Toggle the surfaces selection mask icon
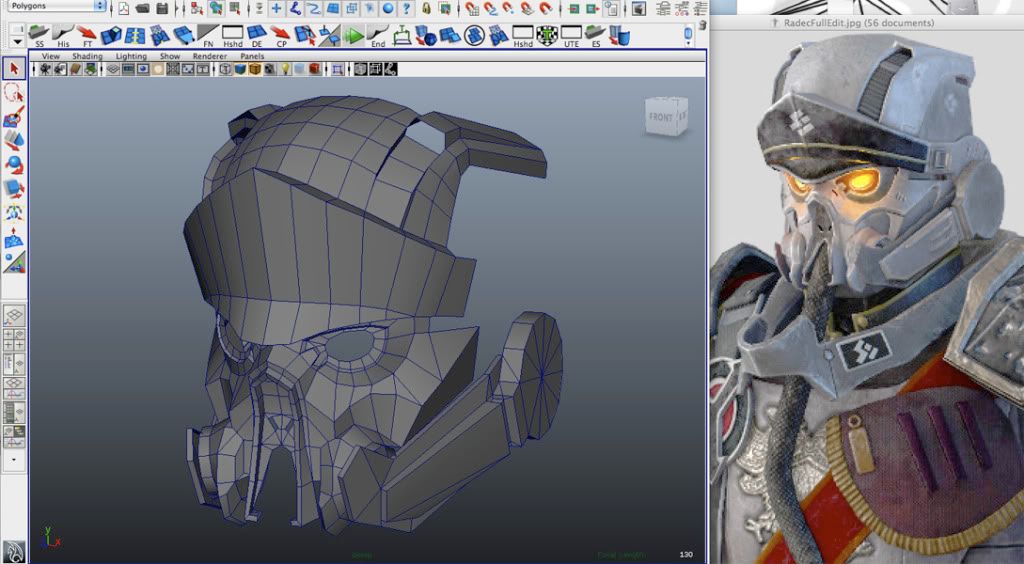Screen dimensions: 1024x564 pyautogui.click(x=333, y=8)
